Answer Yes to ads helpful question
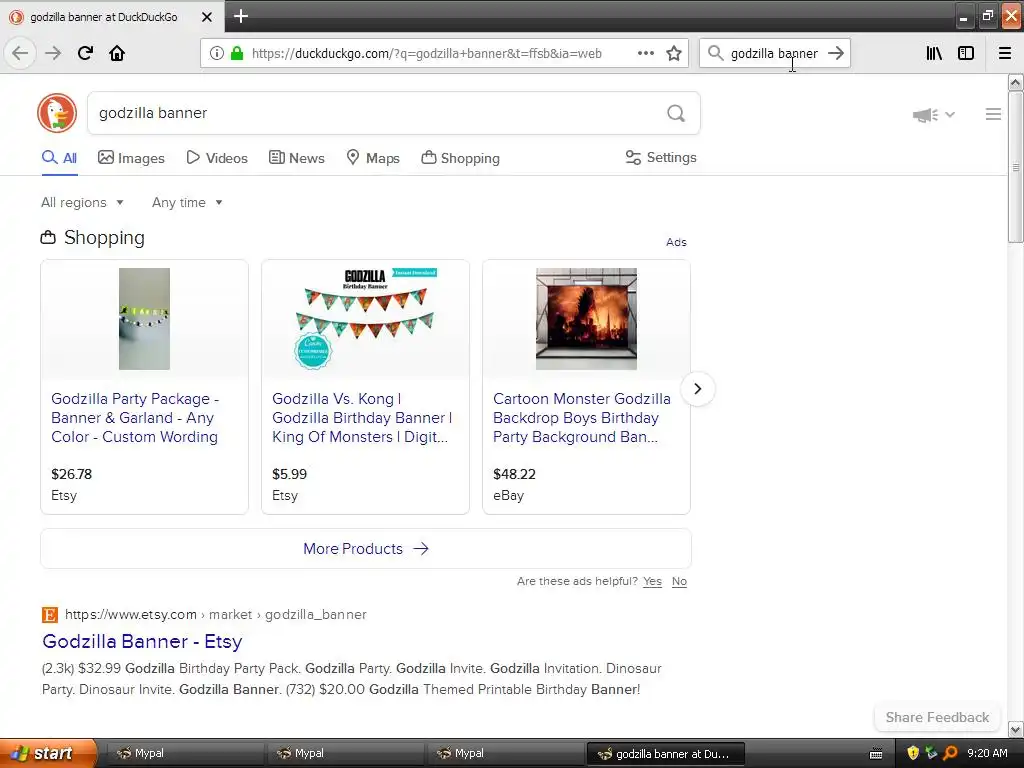 click(x=652, y=581)
